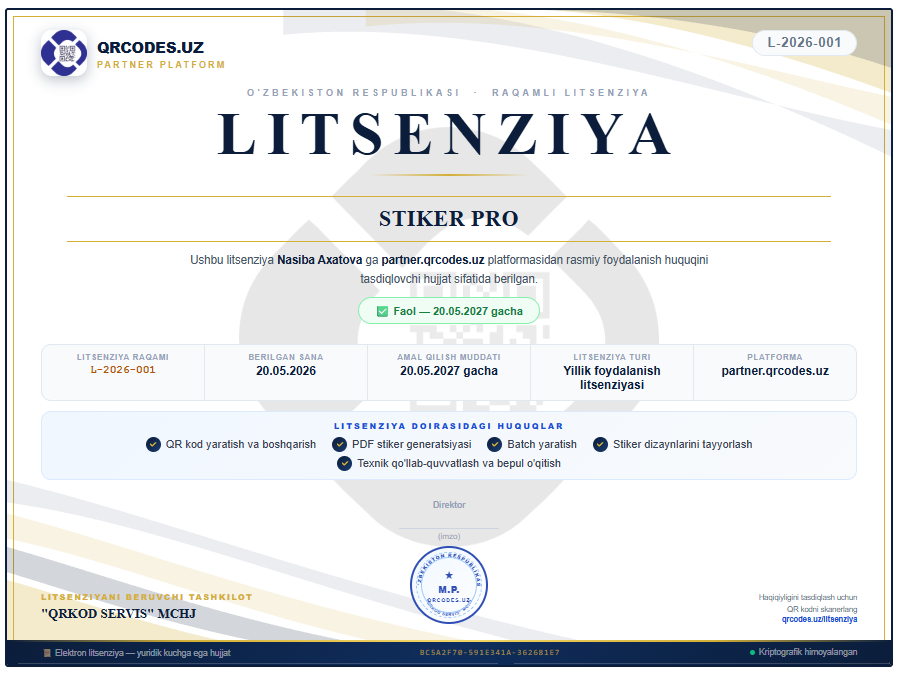Click the check icon beside Stiker dizaynlarini tayyorlash

pos(600,445)
